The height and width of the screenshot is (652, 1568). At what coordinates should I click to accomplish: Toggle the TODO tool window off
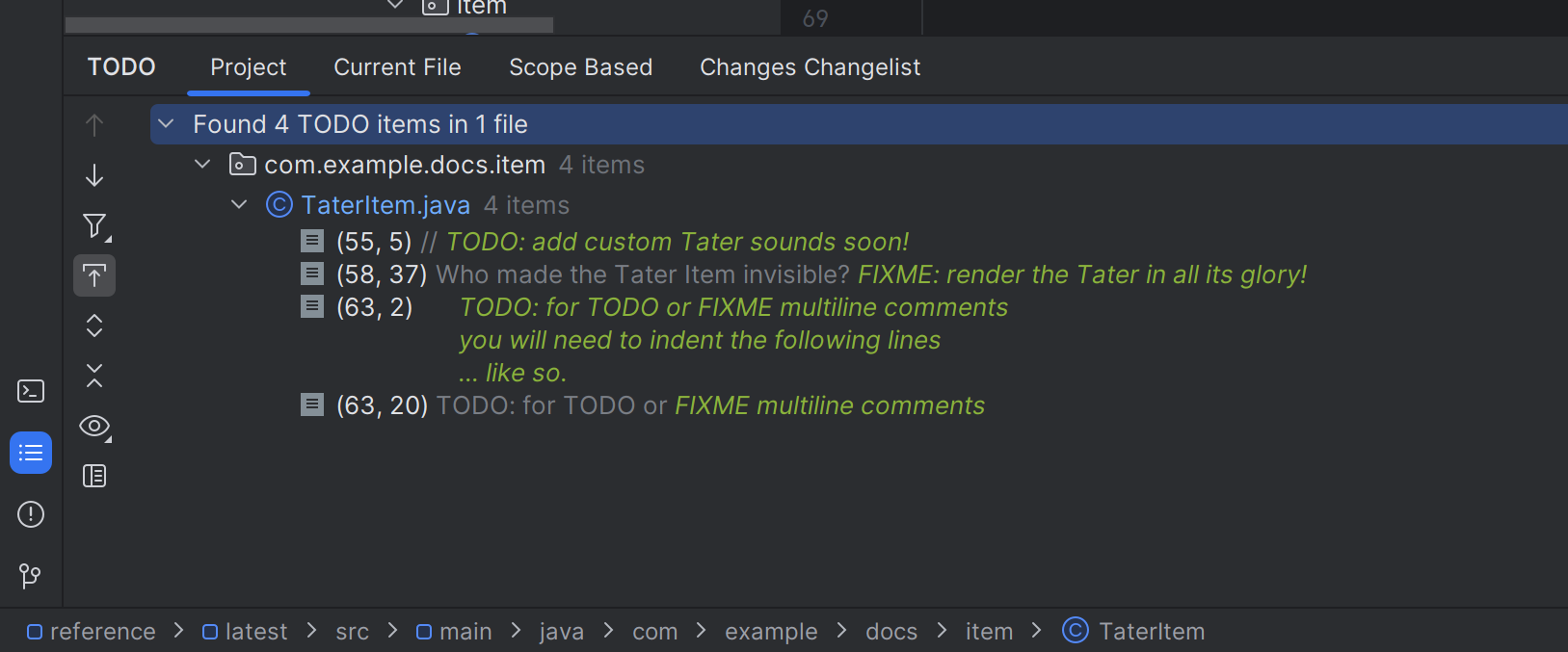click(x=30, y=452)
